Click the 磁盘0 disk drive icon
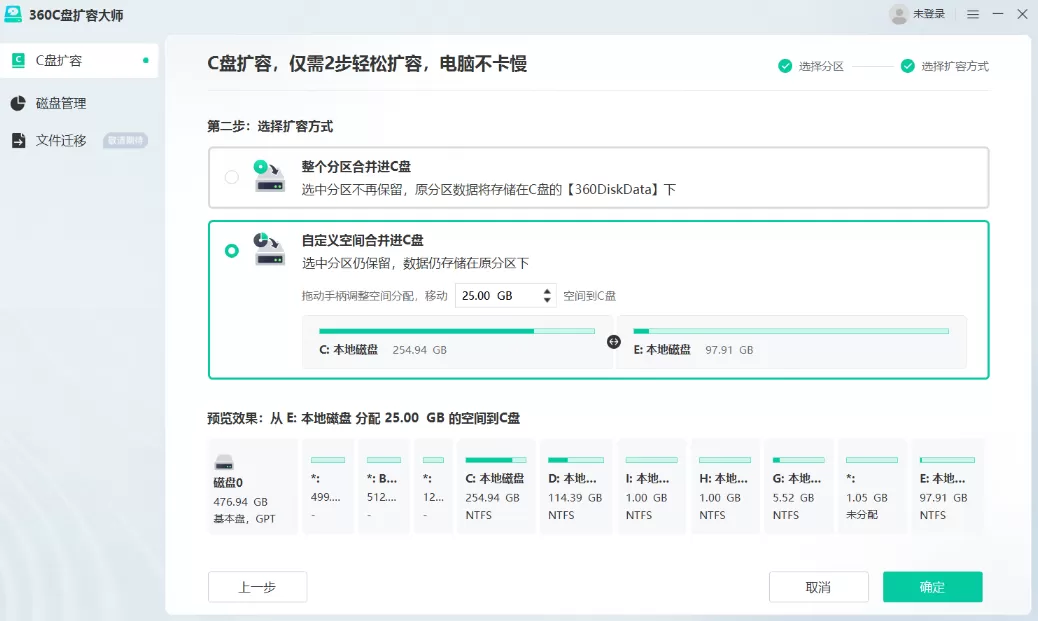Screen dimensions: 1038x621 point(224,461)
